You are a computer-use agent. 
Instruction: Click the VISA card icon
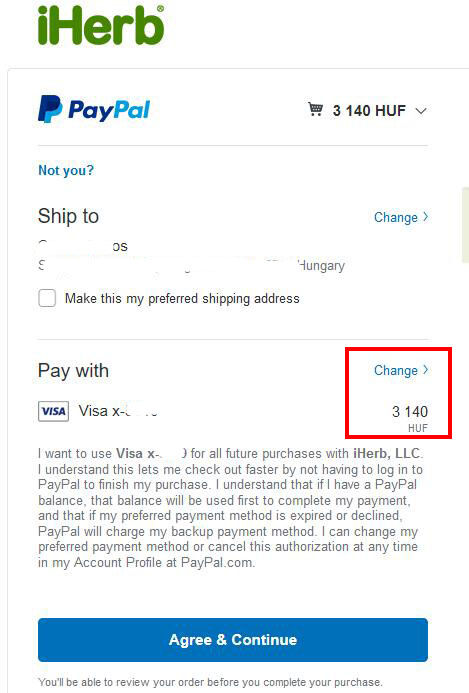pos(53,411)
